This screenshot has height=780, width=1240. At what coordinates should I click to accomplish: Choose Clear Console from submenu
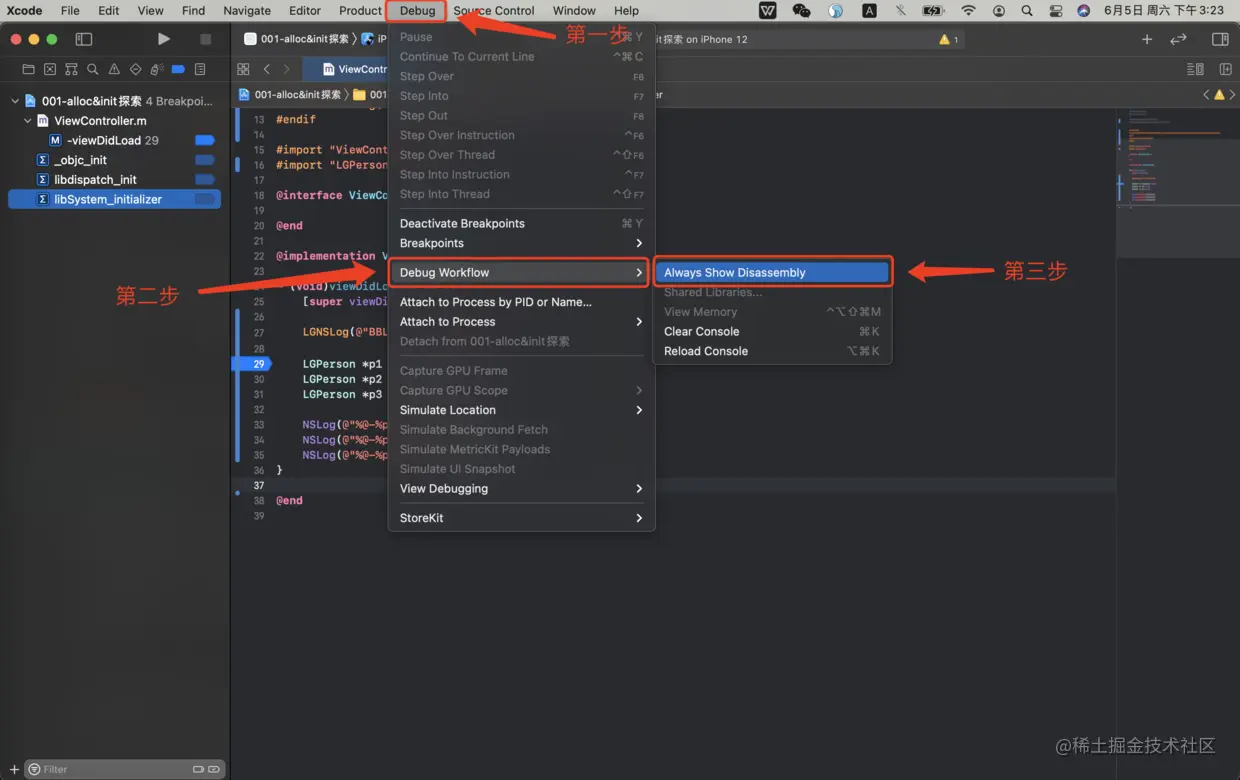[771, 331]
